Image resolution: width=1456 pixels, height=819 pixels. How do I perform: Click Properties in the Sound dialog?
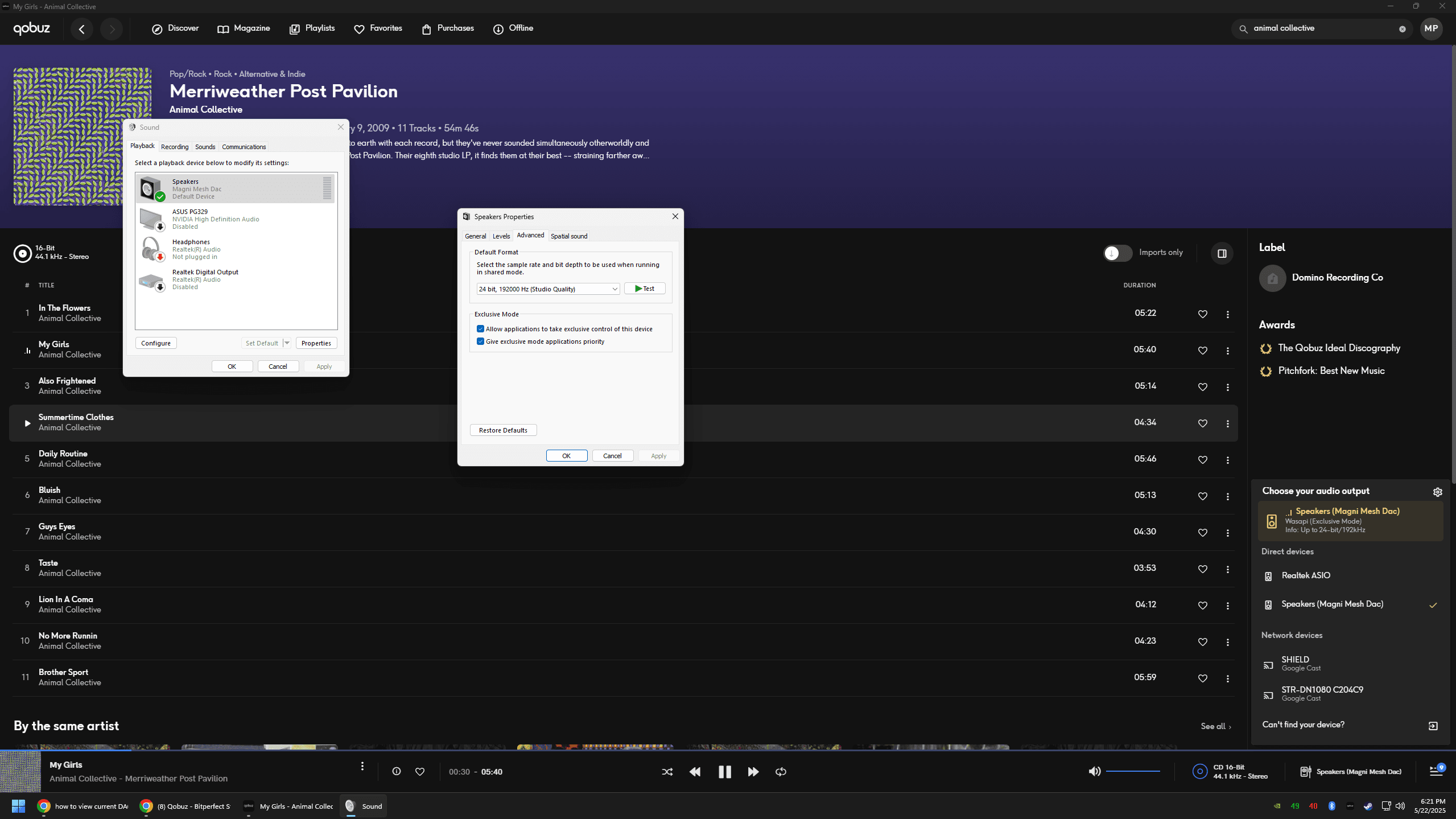click(x=316, y=343)
